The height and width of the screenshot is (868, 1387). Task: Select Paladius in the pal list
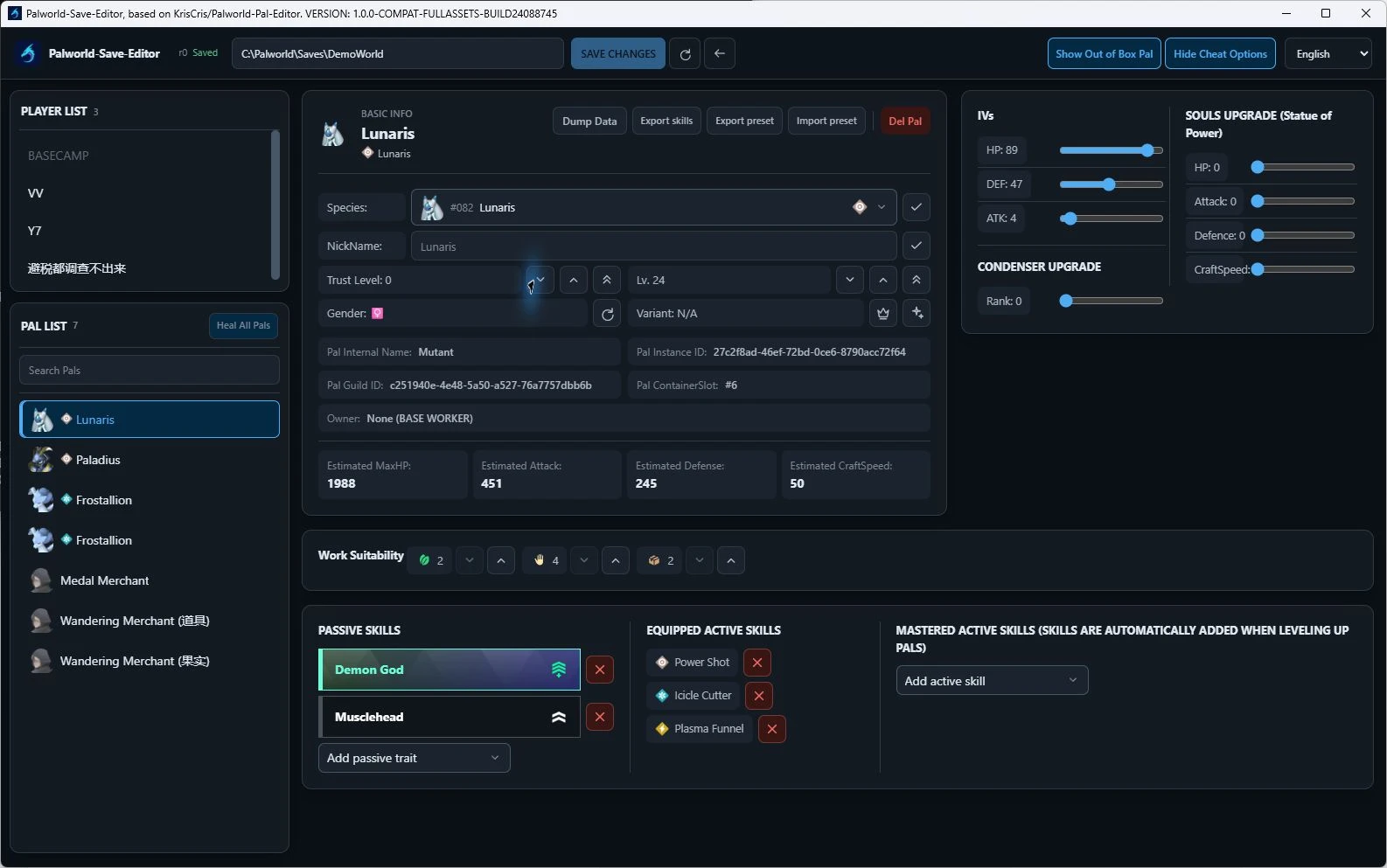point(150,460)
